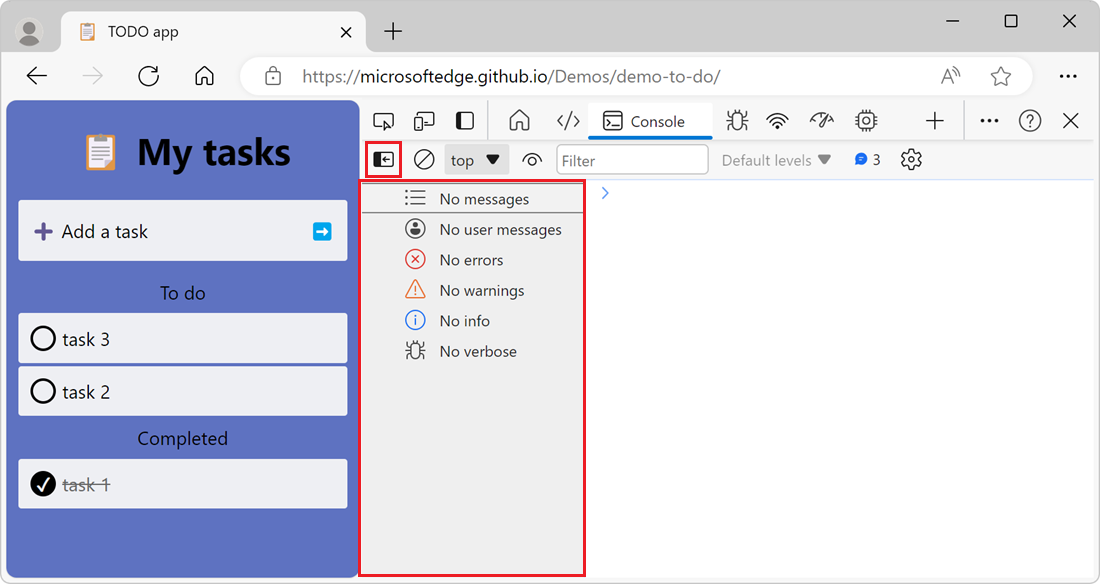Create a live expression with eye icon
The height and width of the screenshot is (584, 1100).
point(532,159)
